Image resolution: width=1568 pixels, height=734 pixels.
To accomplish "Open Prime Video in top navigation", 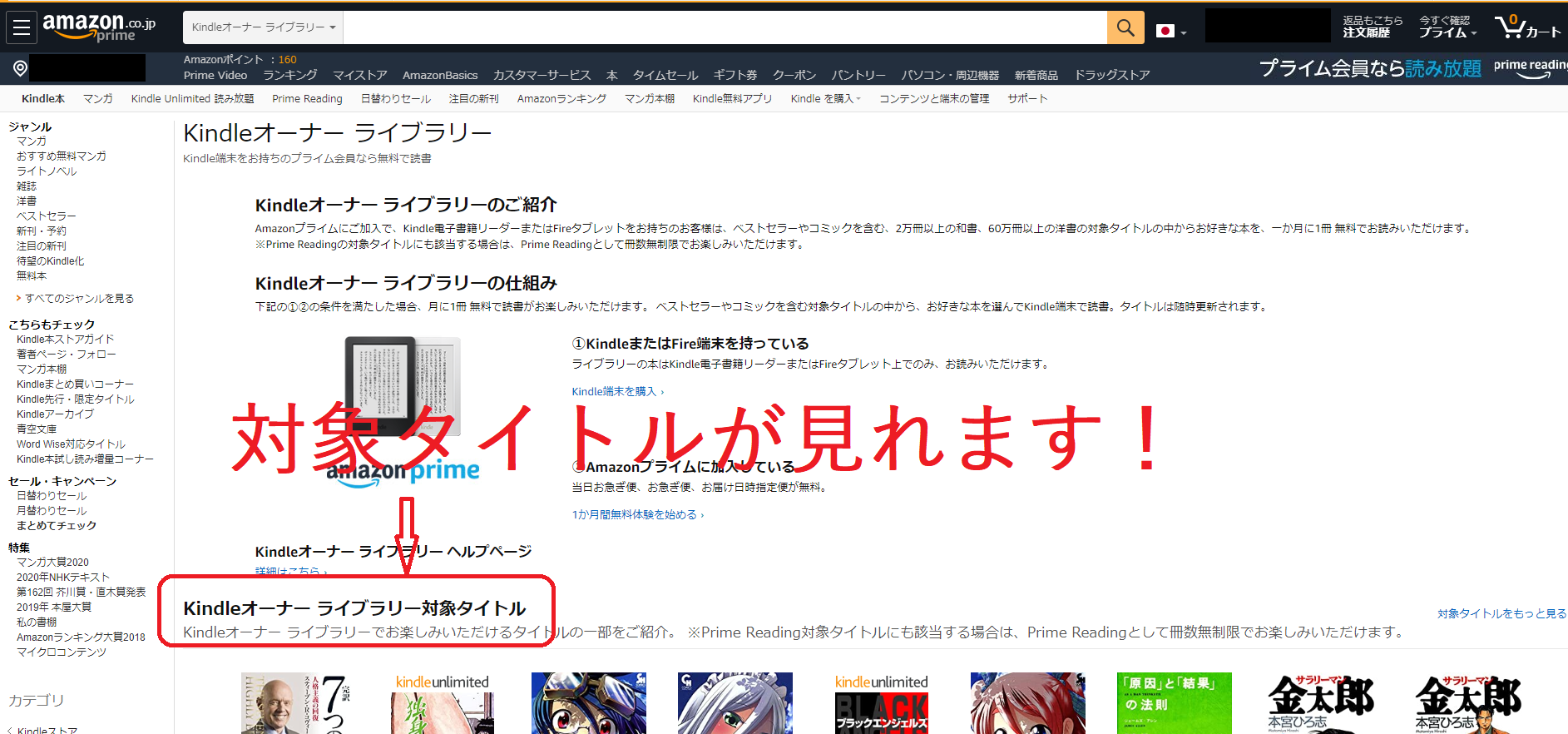I will point(215,75).
